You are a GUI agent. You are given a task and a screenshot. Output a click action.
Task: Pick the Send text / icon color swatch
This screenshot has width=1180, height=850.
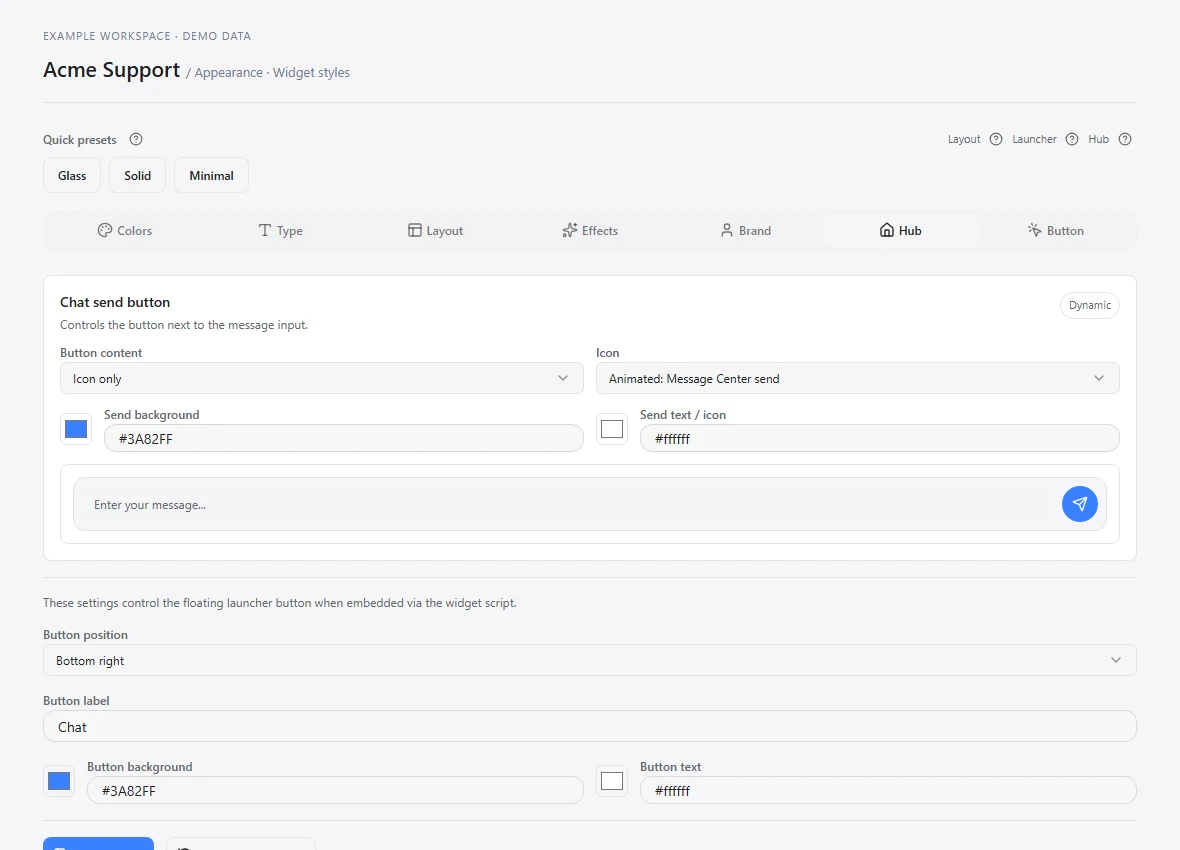pyautogui.click(x=612, y=429)
